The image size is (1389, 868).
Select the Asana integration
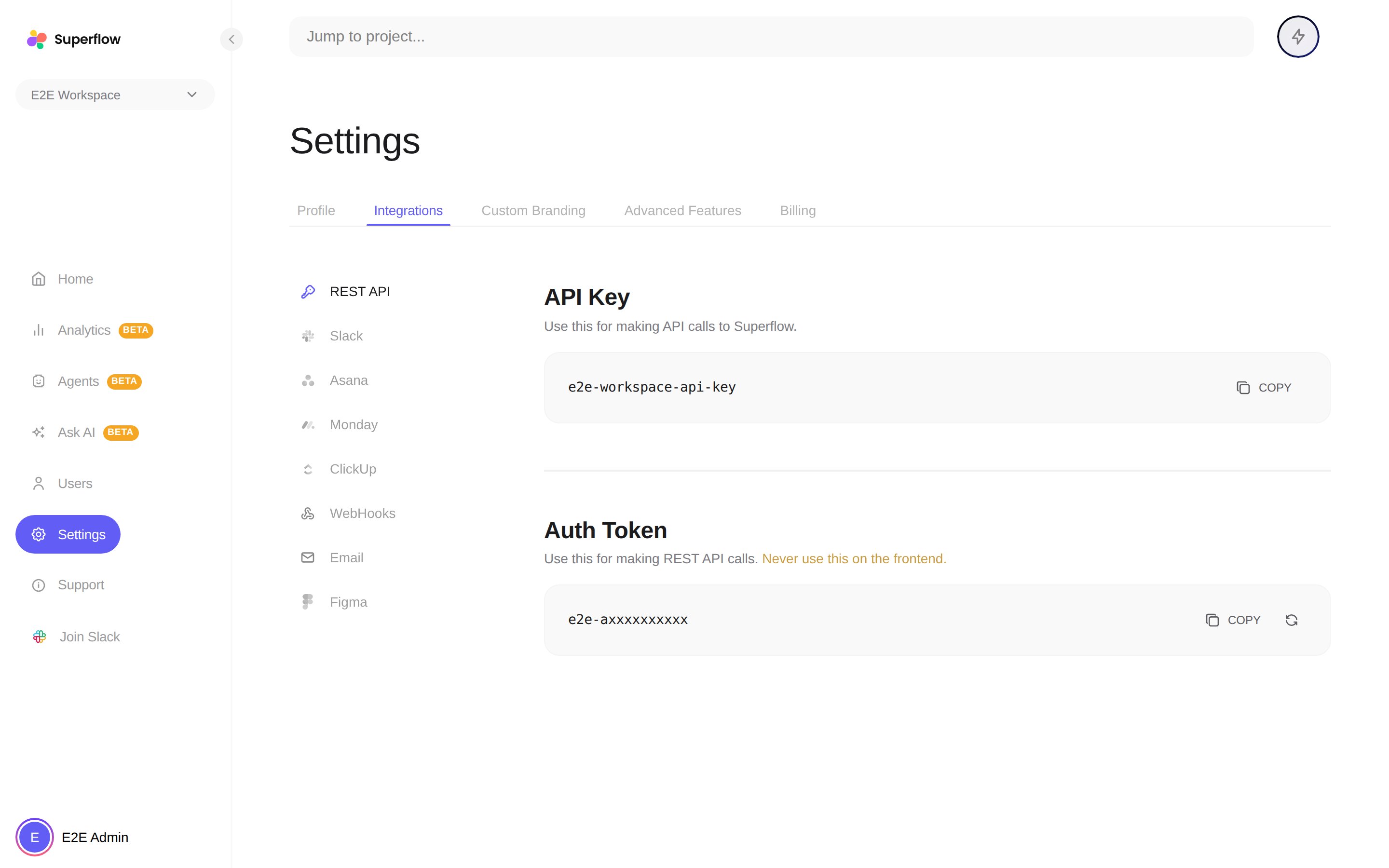[335, 380]
